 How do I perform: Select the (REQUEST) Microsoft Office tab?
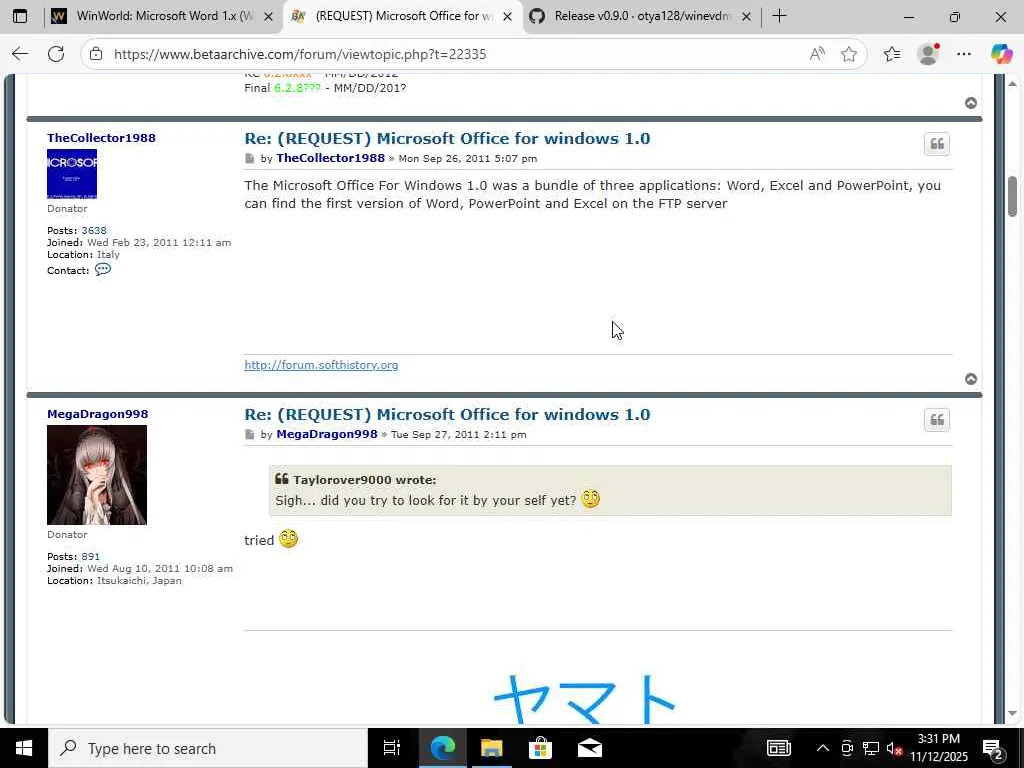tap(403, 16)
